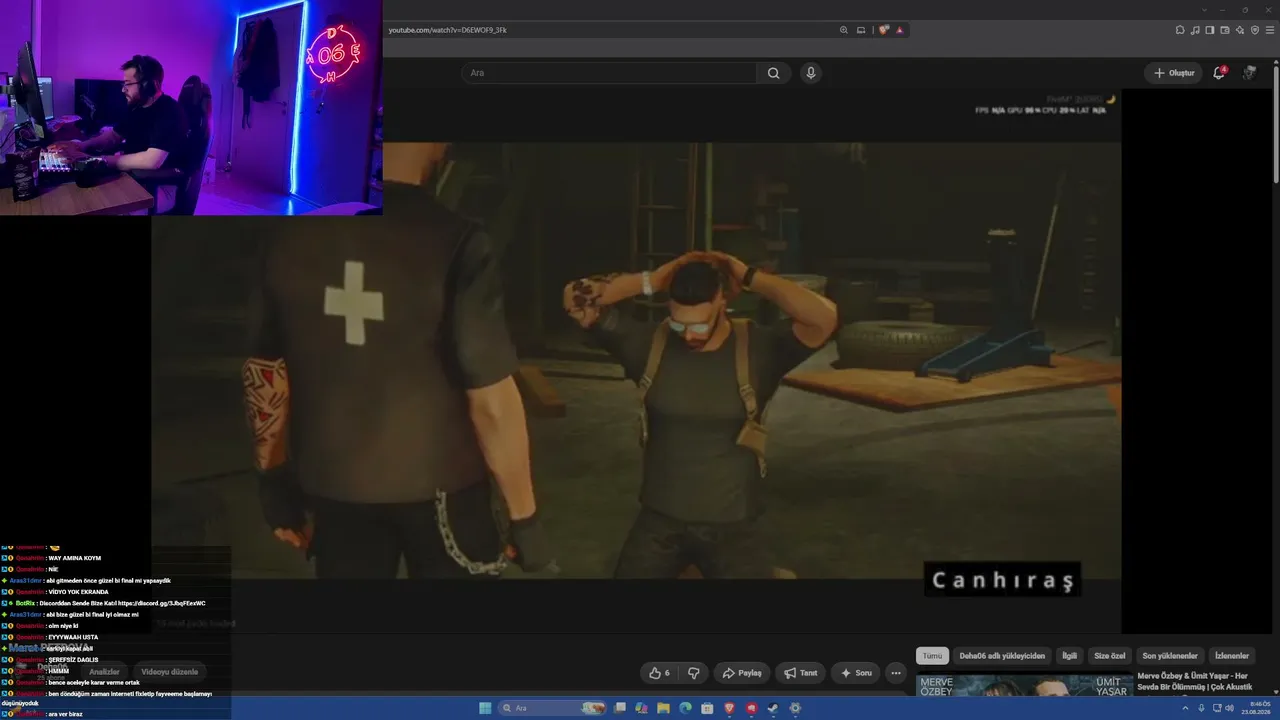This screenshot has width=1280, height=720.
Task: Click the "Oluştur" create button
Action: point(1174,73)
